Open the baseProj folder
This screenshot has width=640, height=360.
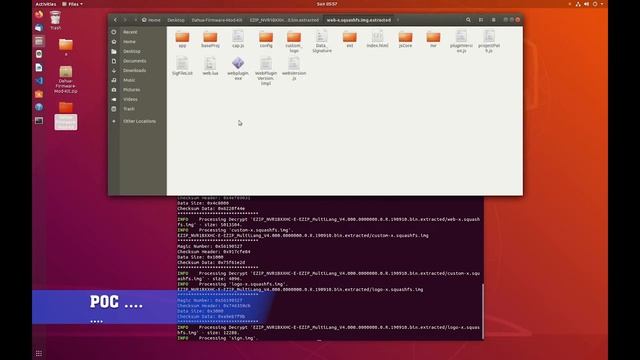coord(210,39)
